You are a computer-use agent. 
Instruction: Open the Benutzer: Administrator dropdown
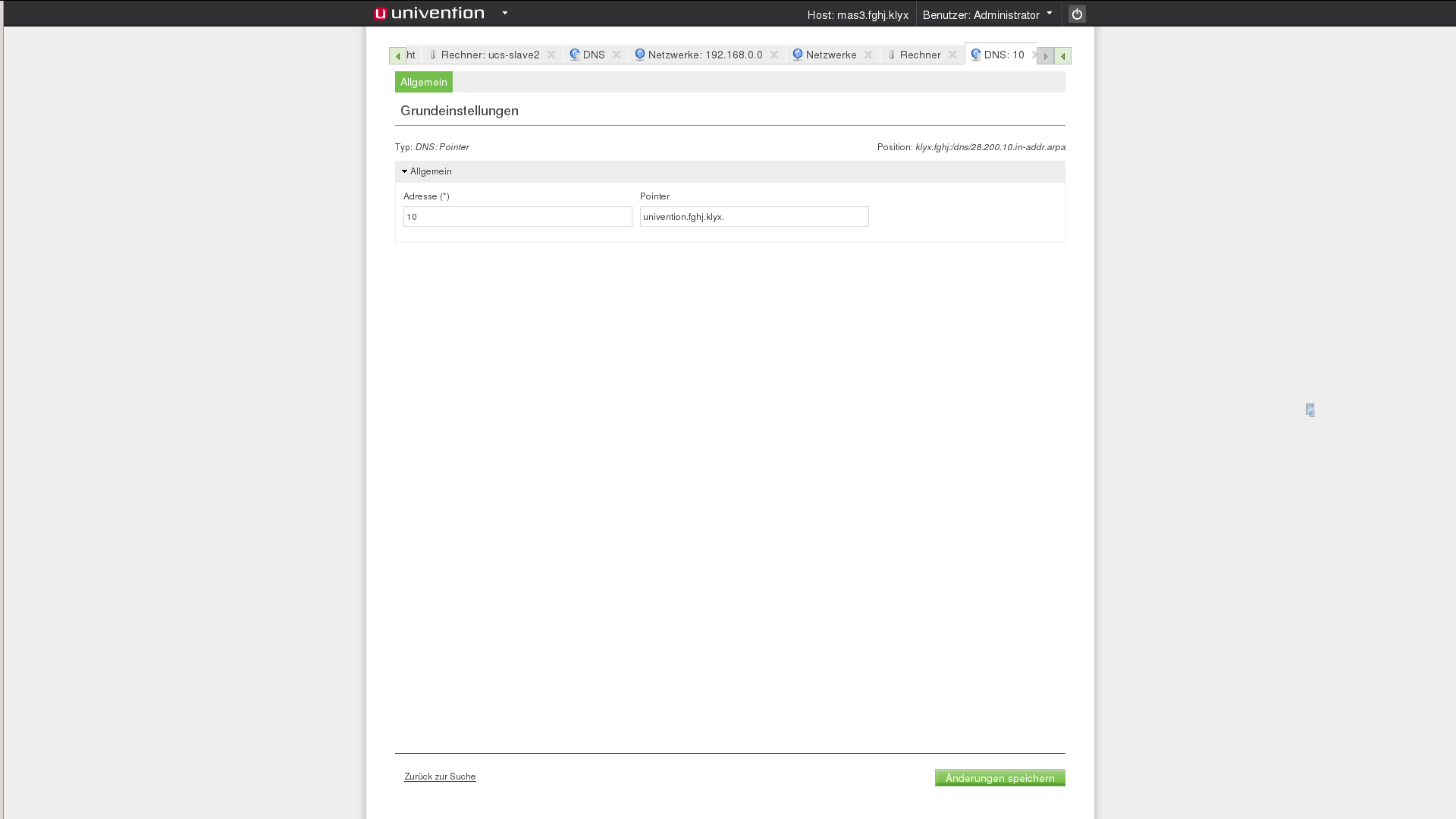(x=987, y=14)
